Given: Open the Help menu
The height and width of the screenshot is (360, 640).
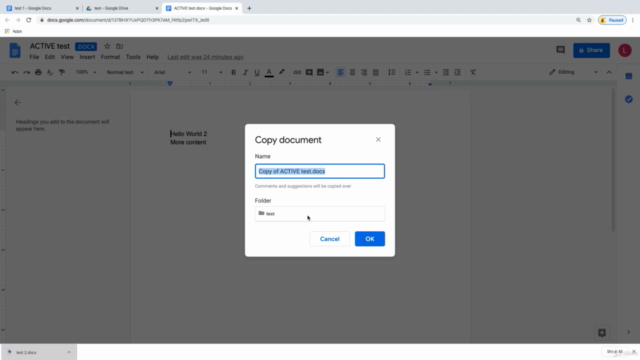Looking at the screenshot, I should point(152,57).
